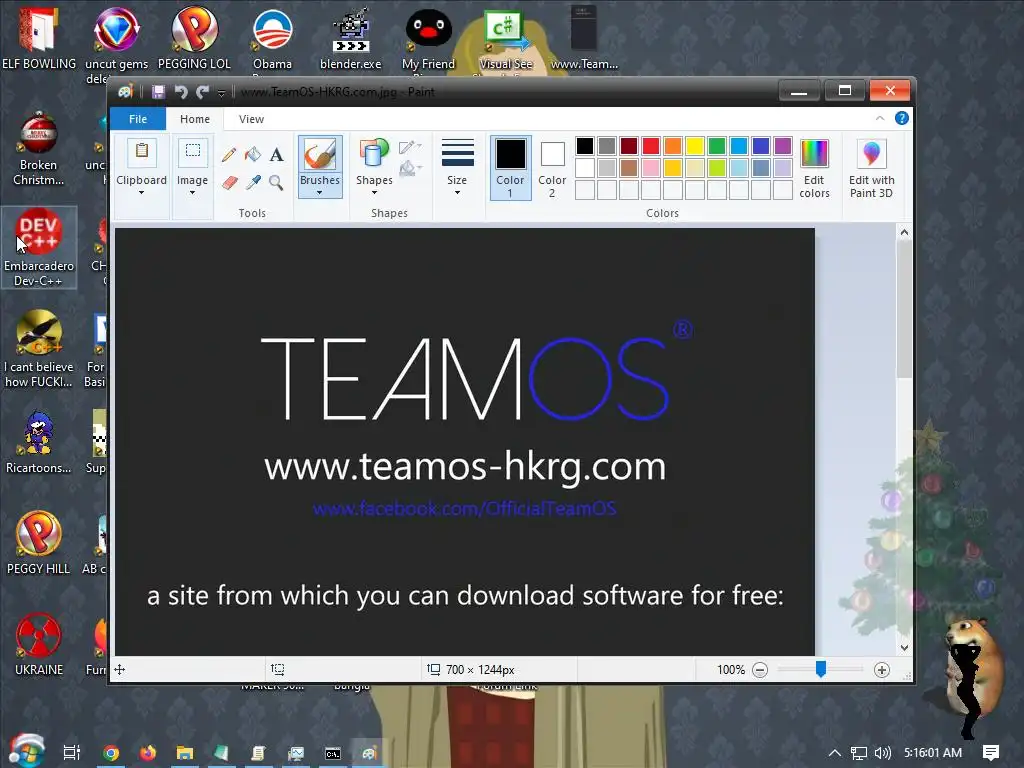Pick the red color swatch

[650, 146]
